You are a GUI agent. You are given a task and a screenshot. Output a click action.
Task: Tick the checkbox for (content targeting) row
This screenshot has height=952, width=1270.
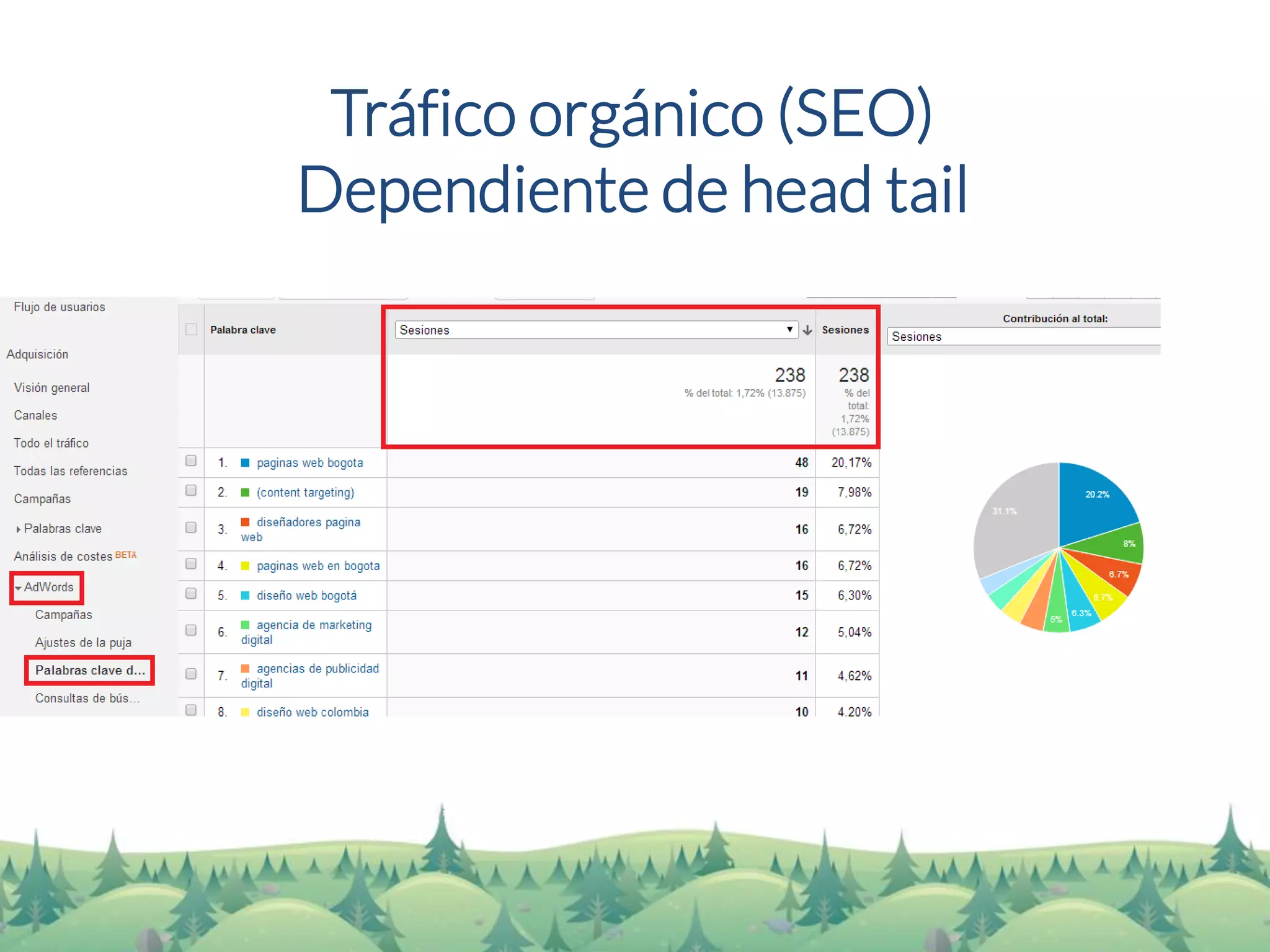[x=191, y=490]
